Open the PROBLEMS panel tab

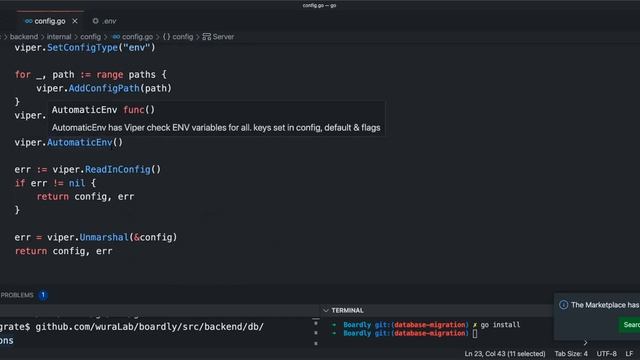(x=17, y=295)
